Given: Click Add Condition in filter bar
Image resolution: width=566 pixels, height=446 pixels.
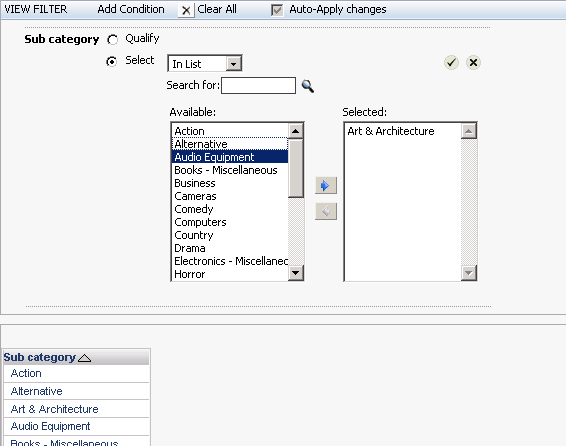Looking at the screenshot, I should [x=131, y=9].
